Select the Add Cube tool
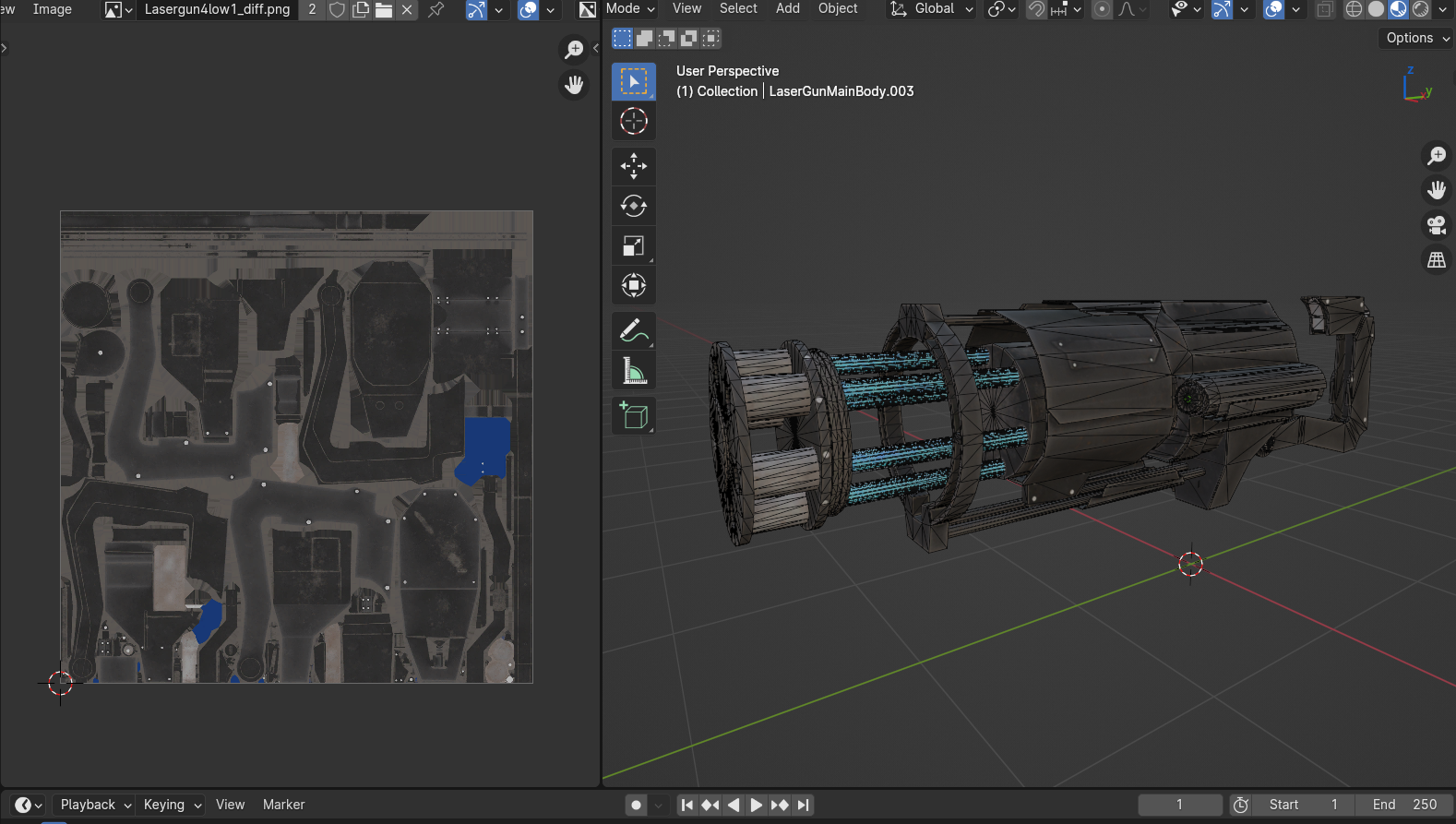1456x824 pixels. coord(633,415)
